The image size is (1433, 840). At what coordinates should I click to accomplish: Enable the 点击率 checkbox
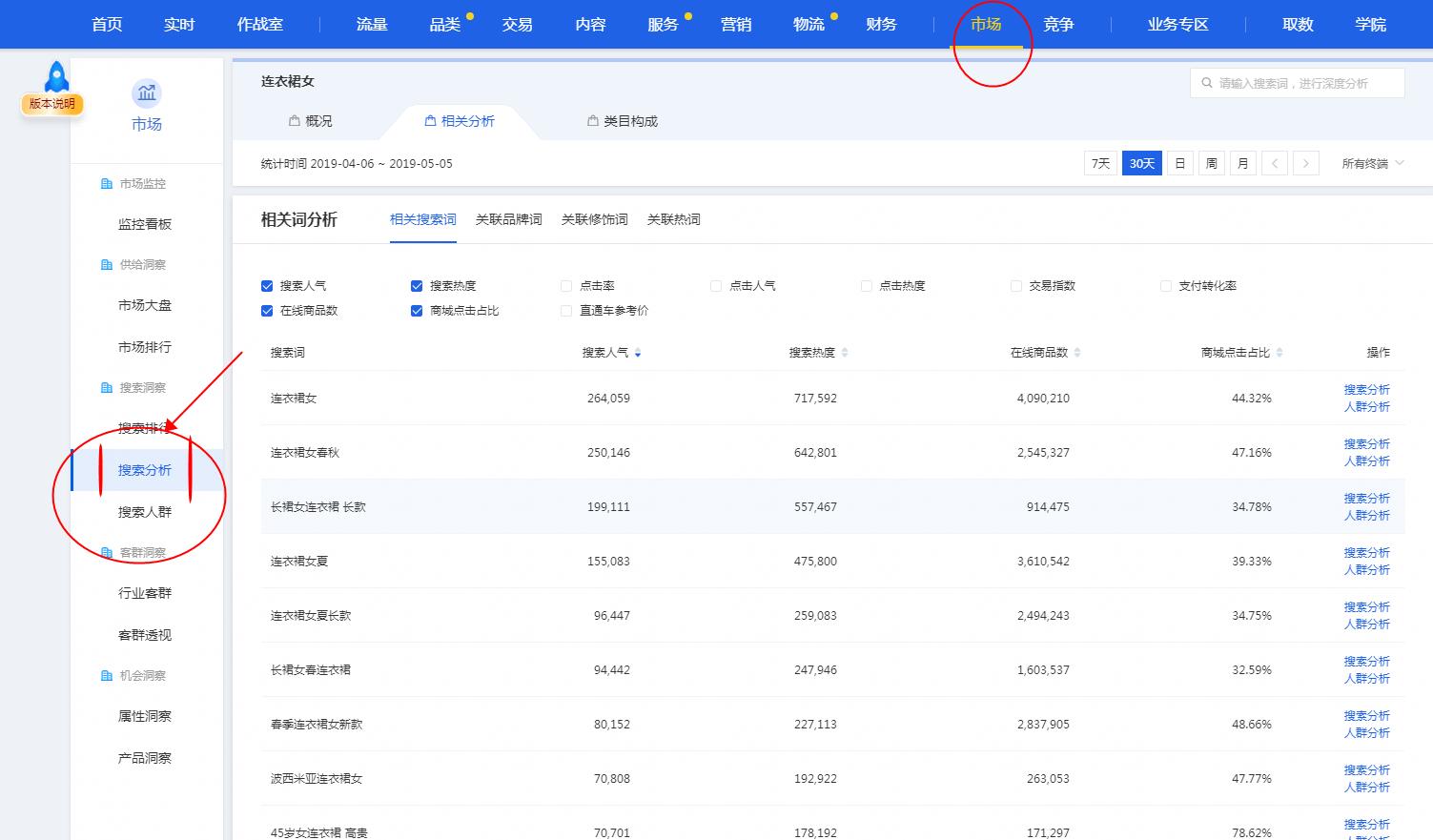click(x=566, y=286)
